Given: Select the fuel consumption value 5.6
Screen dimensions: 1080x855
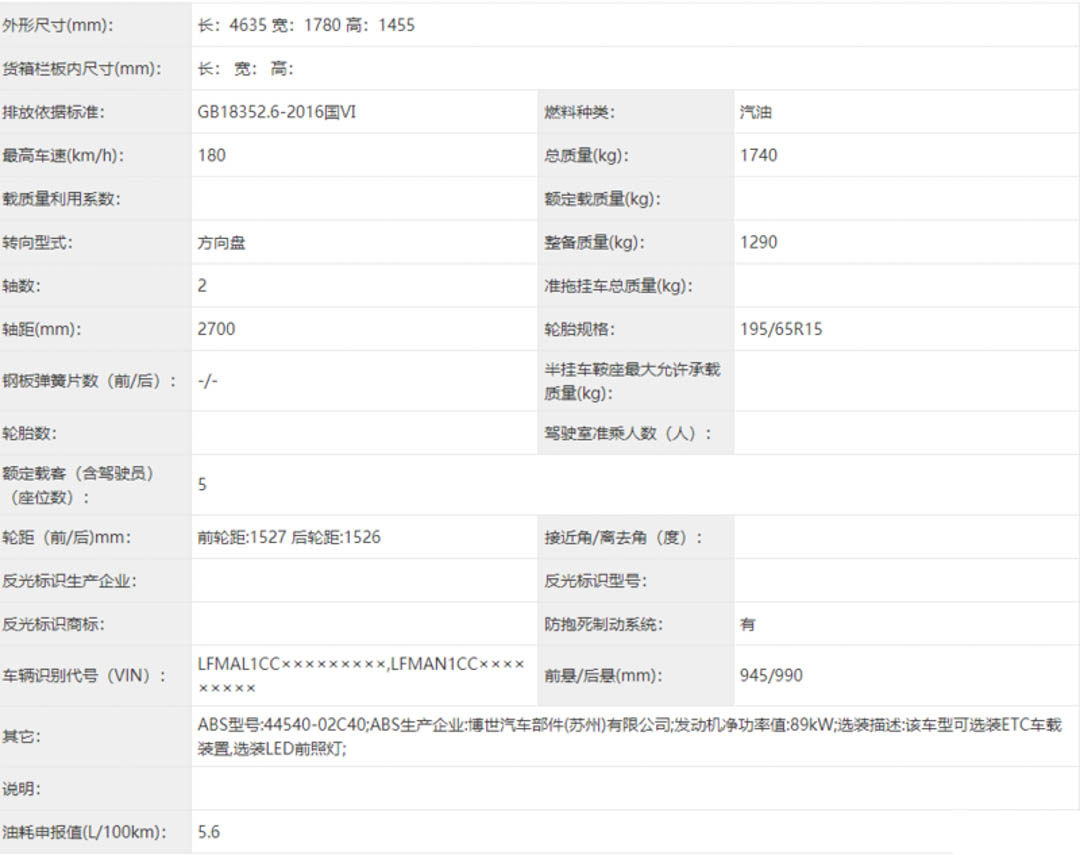Looking at the screenshot, I should click(x=209, y=831).
